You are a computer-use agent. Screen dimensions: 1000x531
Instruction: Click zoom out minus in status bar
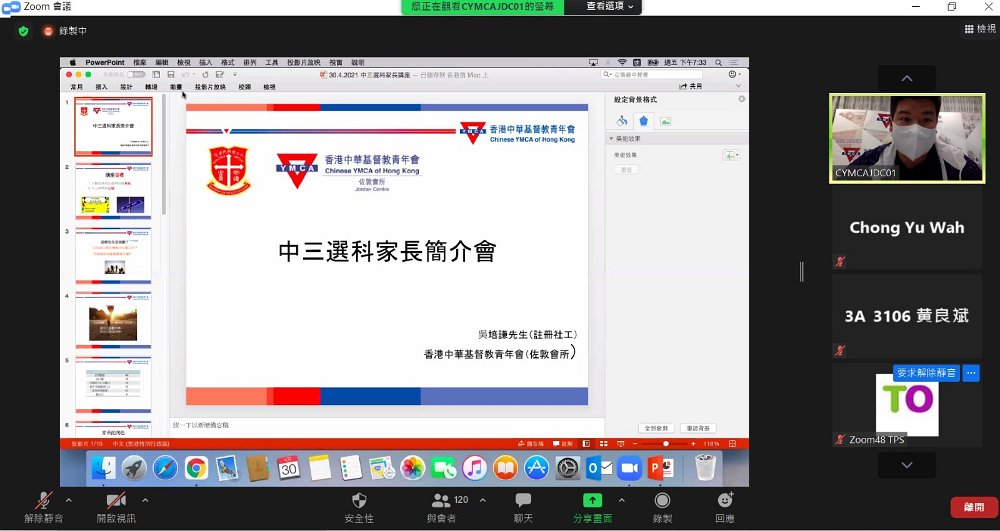point(635,443)
